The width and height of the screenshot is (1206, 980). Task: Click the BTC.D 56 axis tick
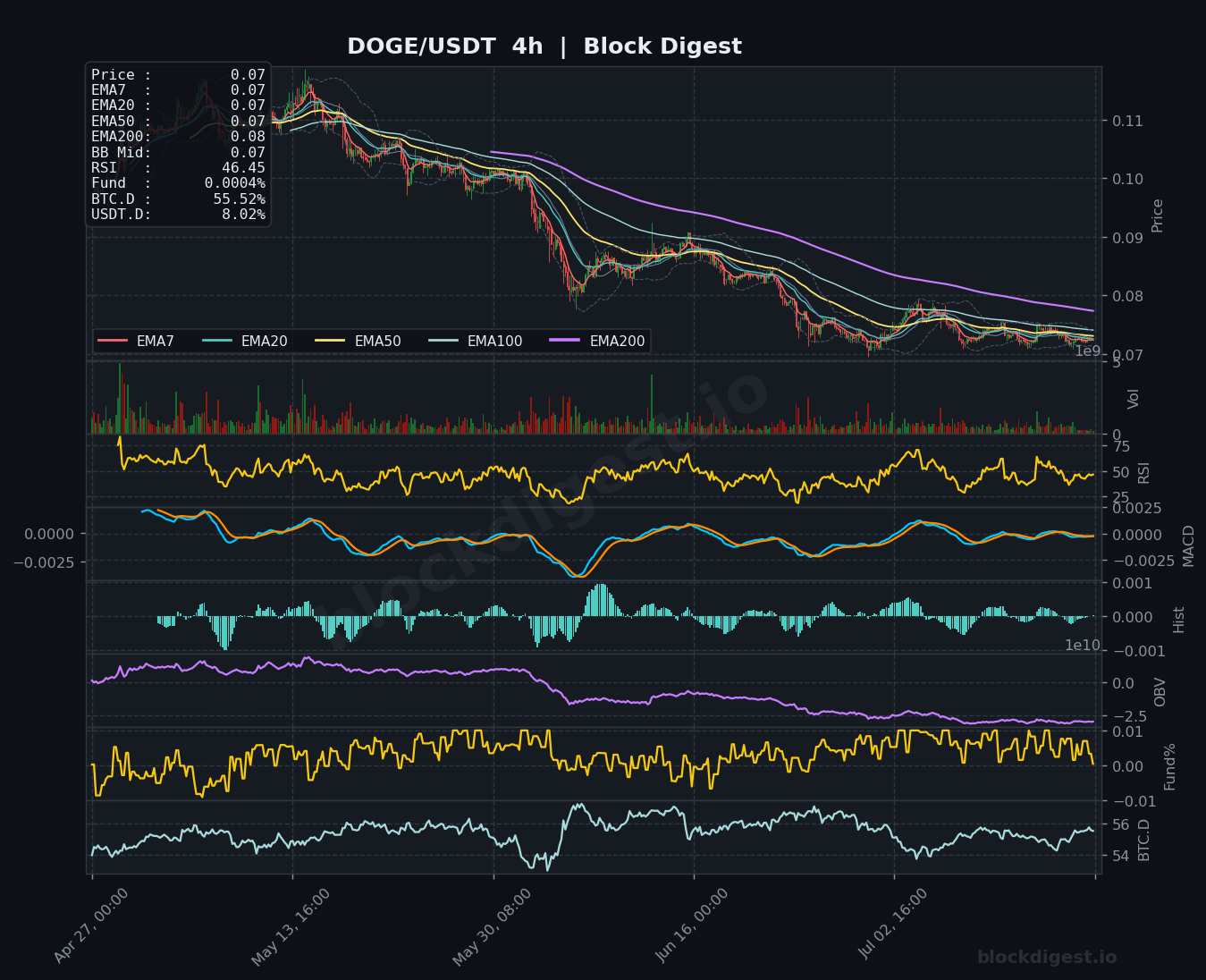click(1120, 824)
